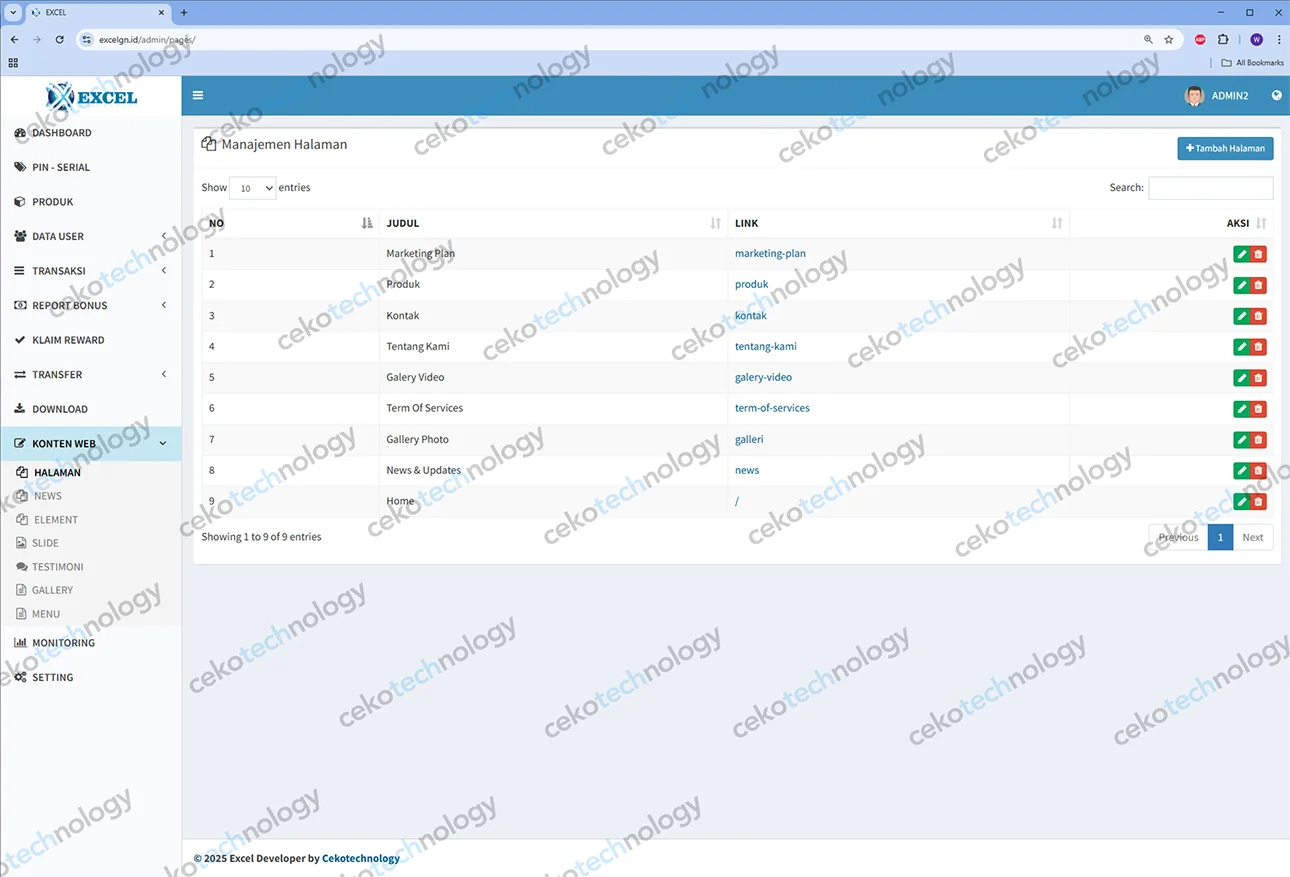Click the globe icon in top header
The height and width of the screenshot is (877, 1290).
click(1276, 96)
